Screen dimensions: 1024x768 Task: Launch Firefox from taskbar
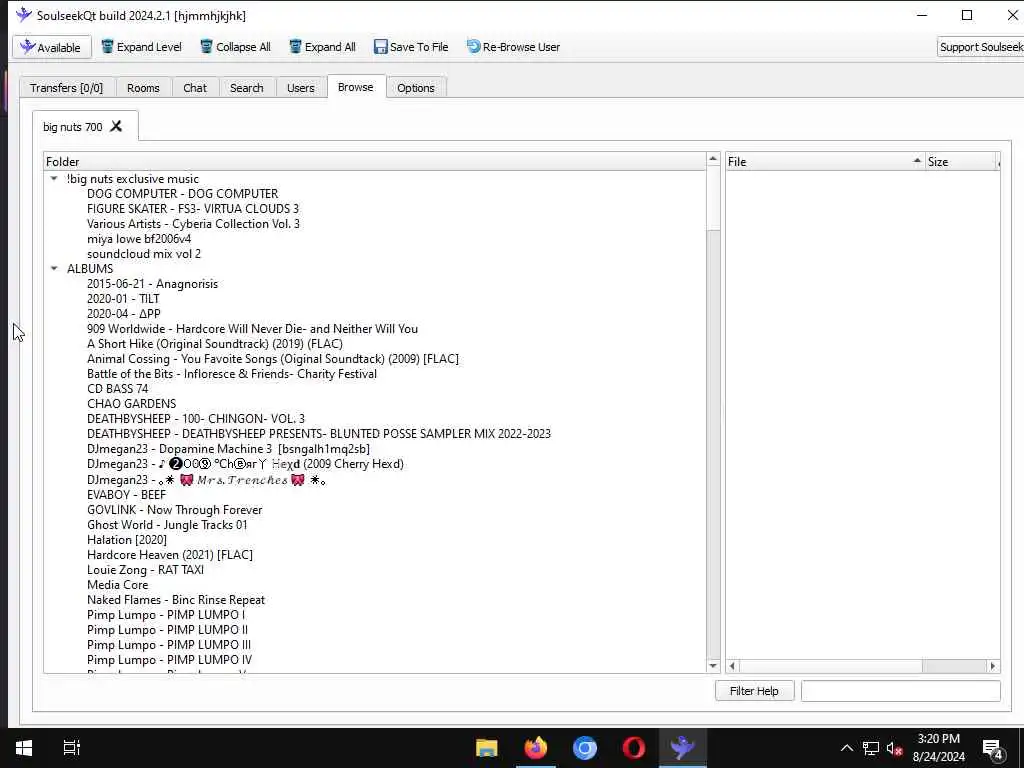click(x=536, y=748)
